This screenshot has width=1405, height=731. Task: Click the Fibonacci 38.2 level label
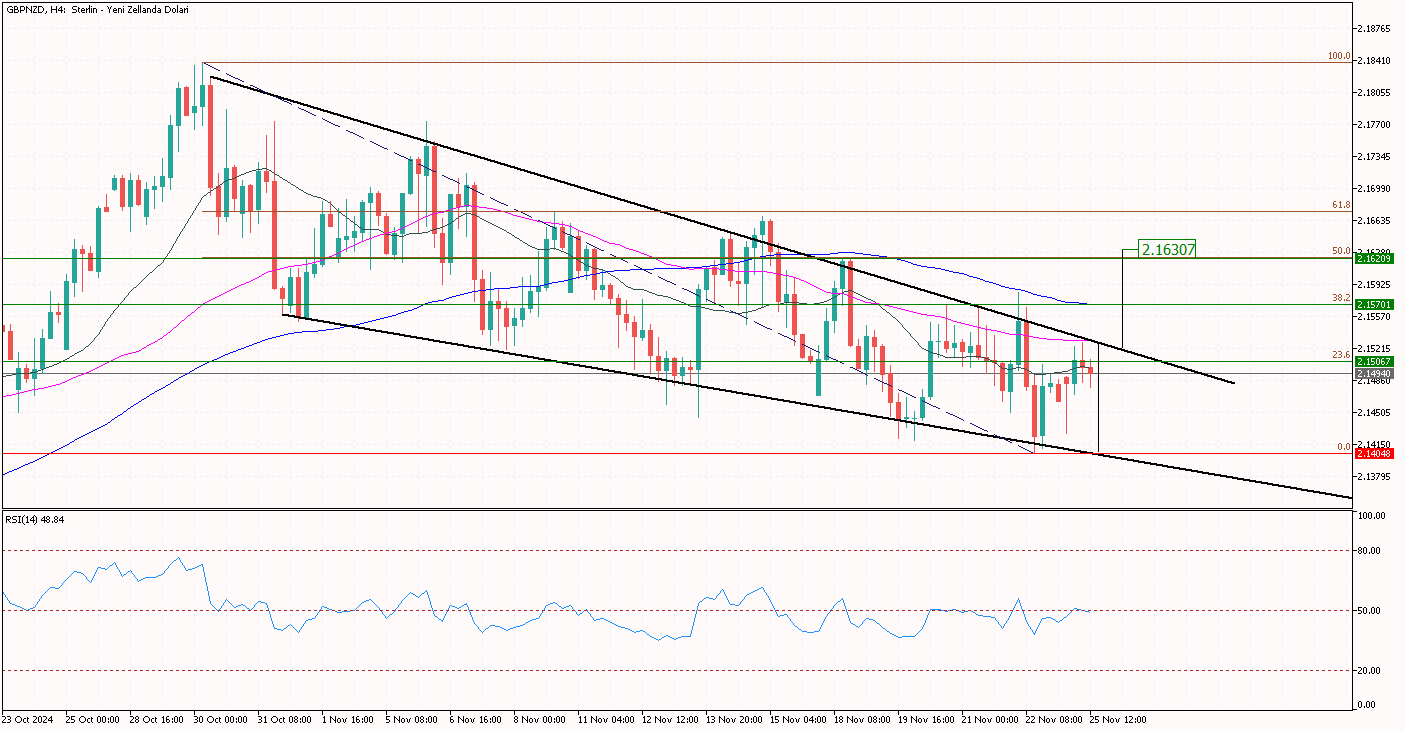tap(1342, 298)
